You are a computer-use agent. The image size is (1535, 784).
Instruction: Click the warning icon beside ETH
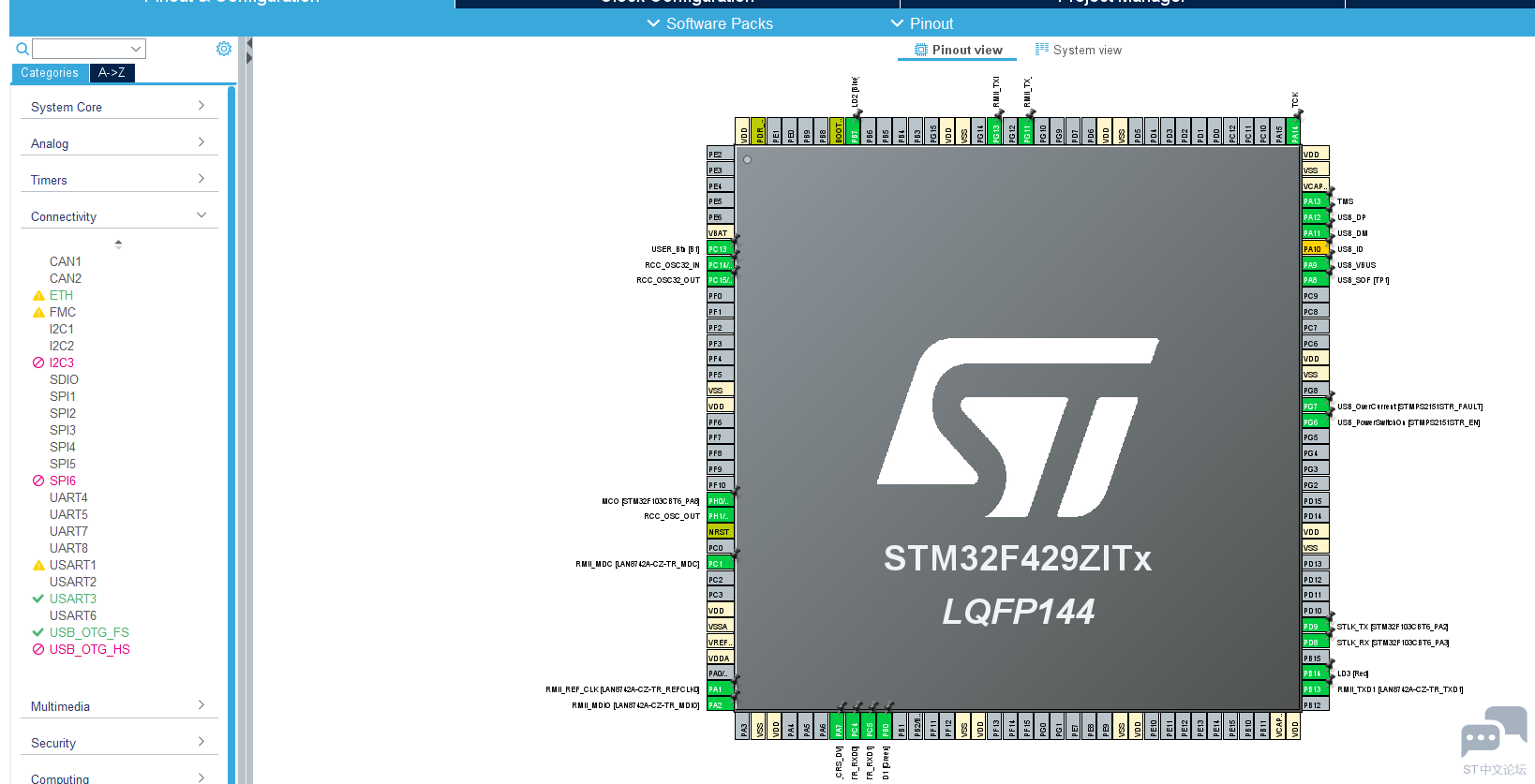click(x=38, y=295)
